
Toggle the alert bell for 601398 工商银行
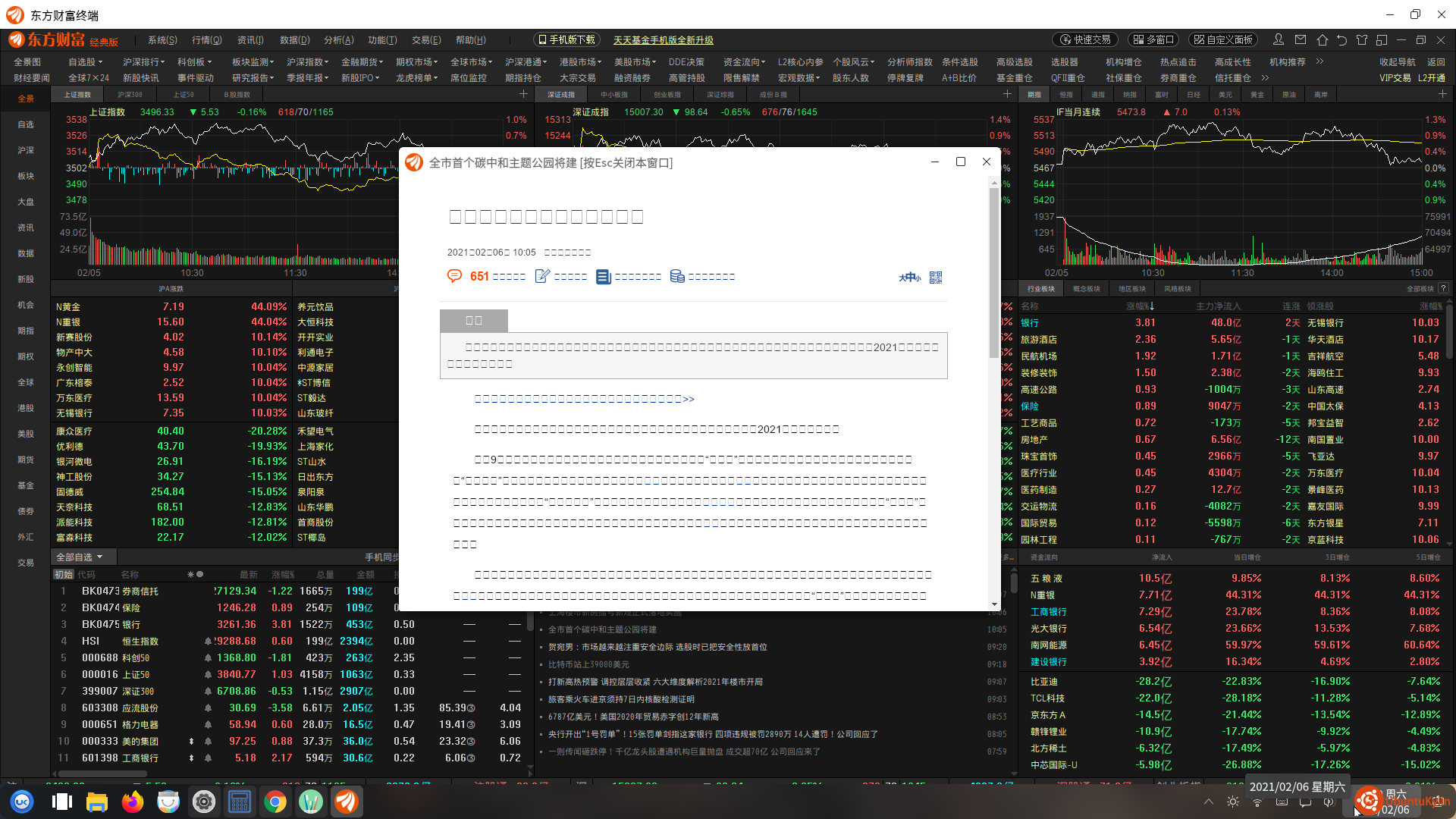208,758
